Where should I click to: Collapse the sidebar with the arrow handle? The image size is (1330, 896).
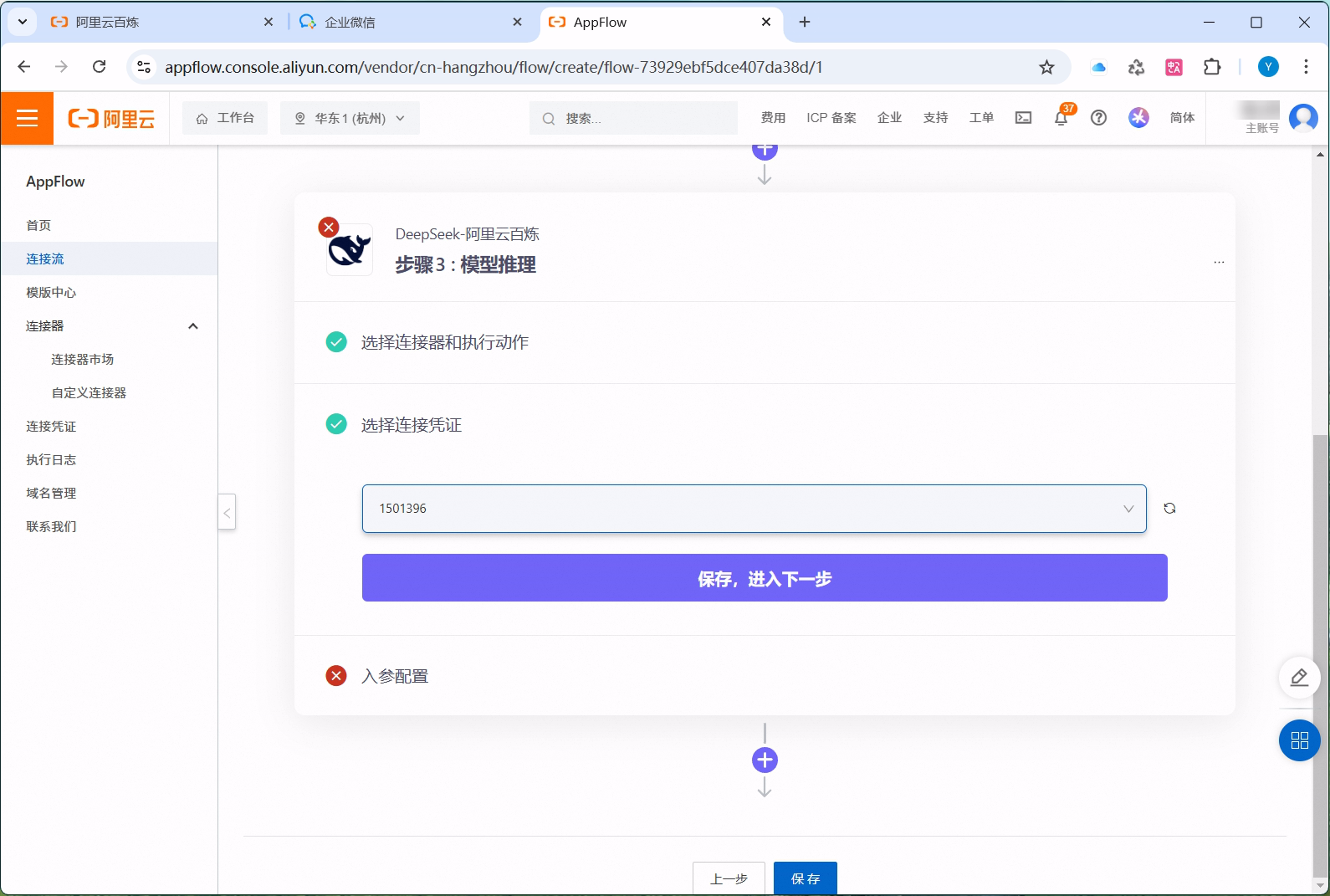coord(227,512)
